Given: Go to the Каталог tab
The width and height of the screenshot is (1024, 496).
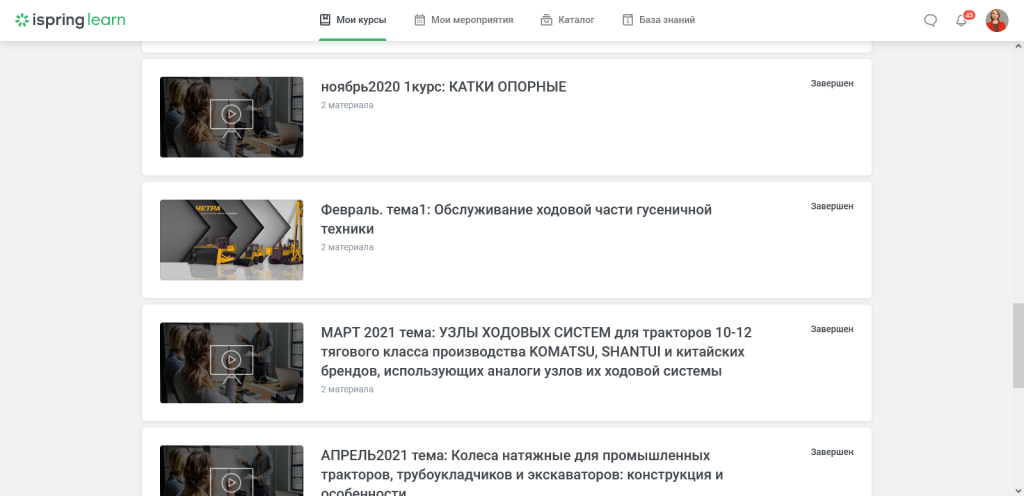Looking at the screenshot, I should click(568, 20).
